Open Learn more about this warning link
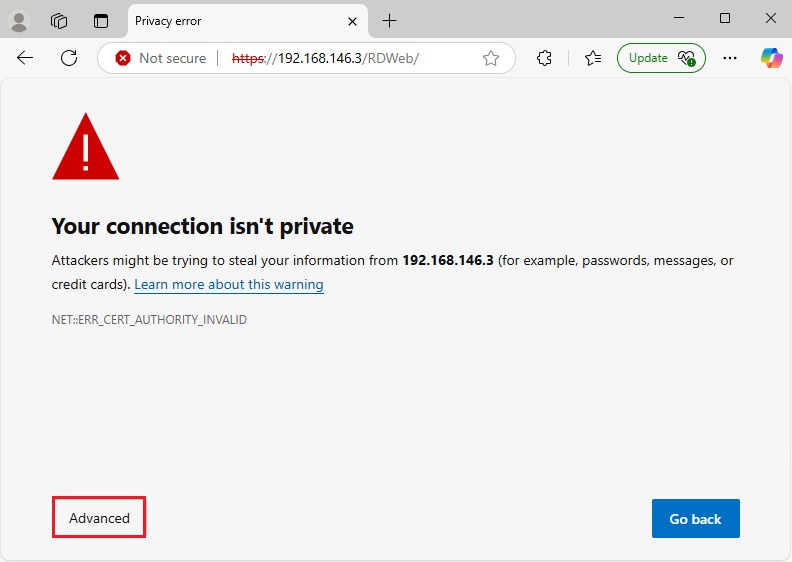This screenshot has height=562, width=792. pos(229,285)
